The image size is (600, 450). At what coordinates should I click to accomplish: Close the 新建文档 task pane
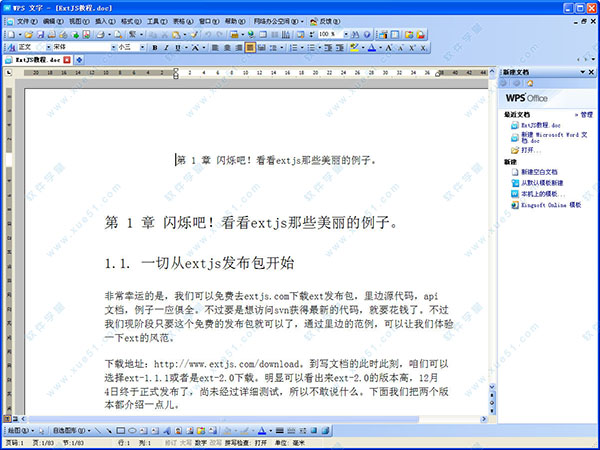[x=591, y=72]
